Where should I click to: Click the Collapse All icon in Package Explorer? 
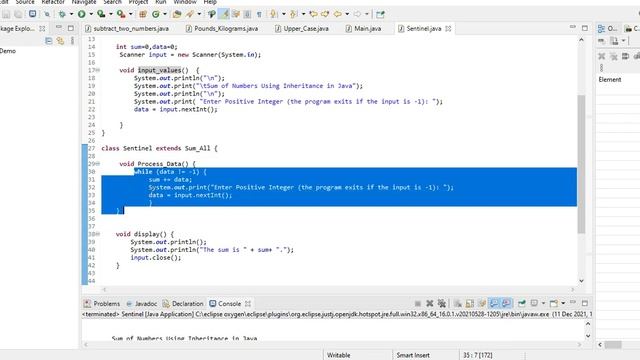point(49,41)
